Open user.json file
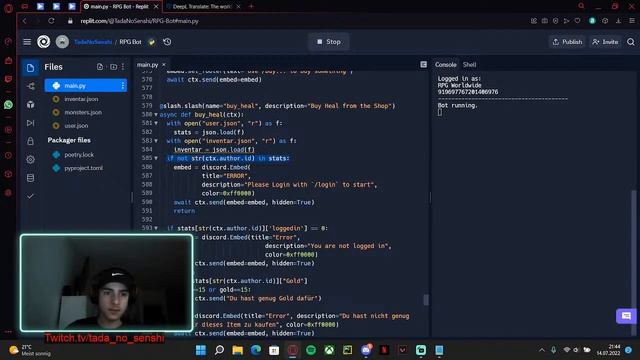The height and width of the screenshot is (360, 640). [76, 126]
